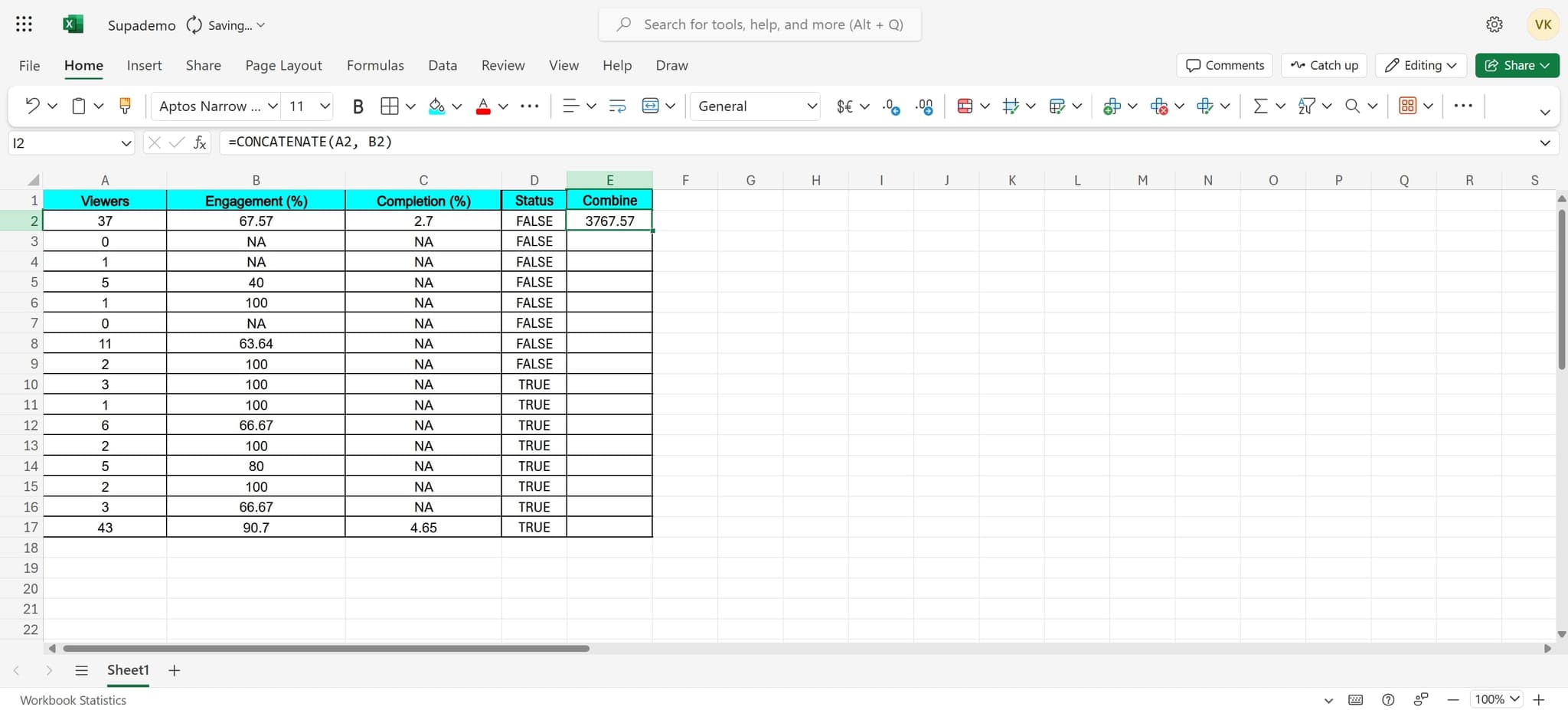Click the Format Painter brush icon
This screenshot has width=1568, height=710.
click(125, 106)
